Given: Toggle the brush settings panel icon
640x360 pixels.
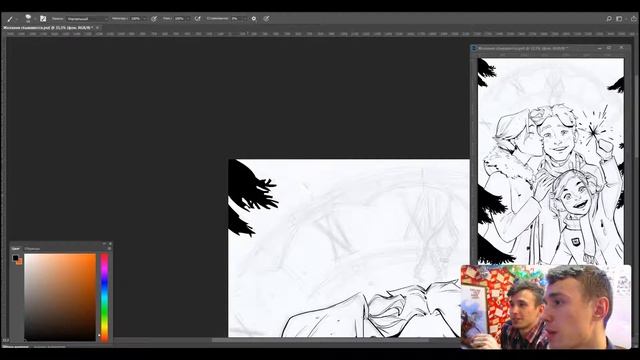Looking at the screenshot, I should [43, 19].
